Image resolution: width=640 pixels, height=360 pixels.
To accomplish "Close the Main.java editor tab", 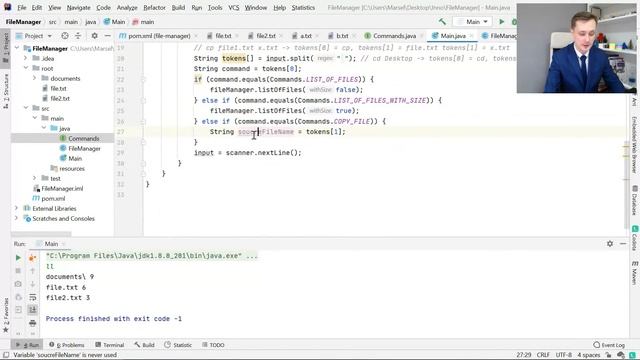I will pos(471,36).
